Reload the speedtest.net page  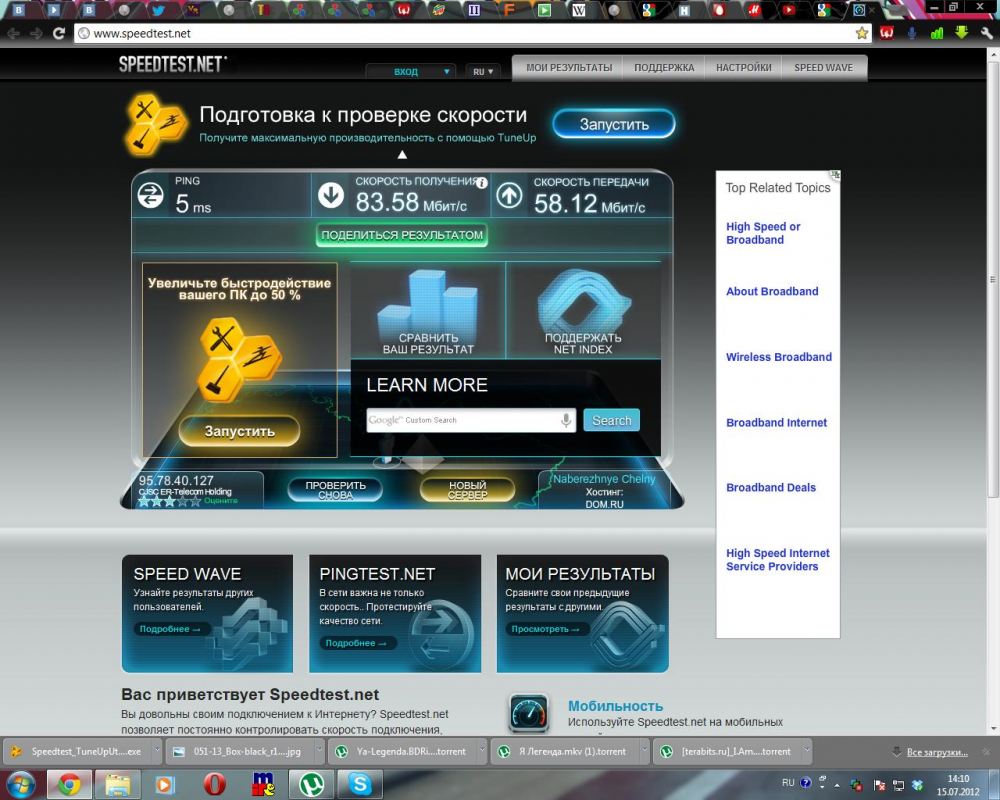point(59,33)
